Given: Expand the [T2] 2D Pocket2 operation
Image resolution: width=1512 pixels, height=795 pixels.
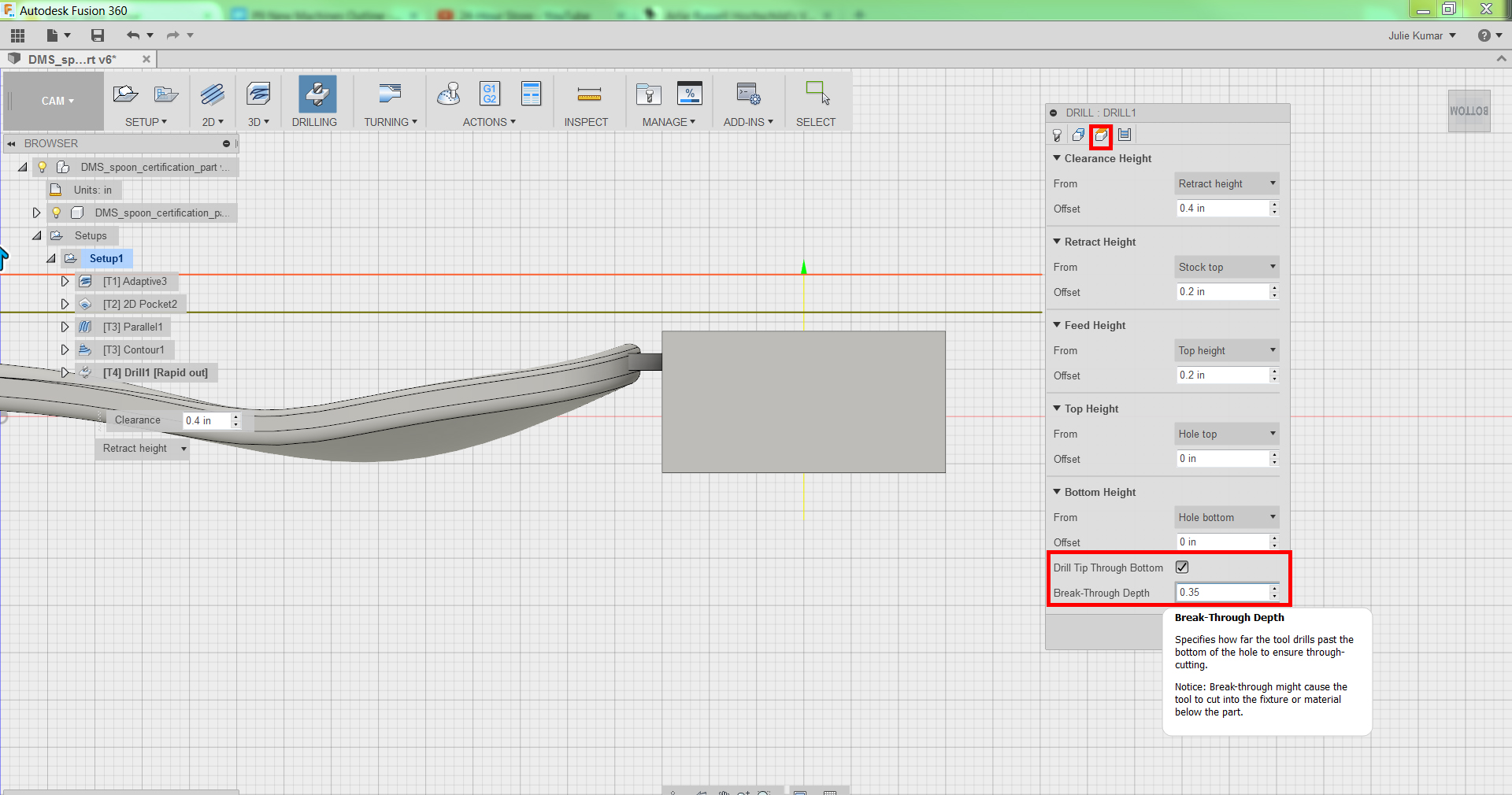Looking at the screenshot, I should 65,304.
